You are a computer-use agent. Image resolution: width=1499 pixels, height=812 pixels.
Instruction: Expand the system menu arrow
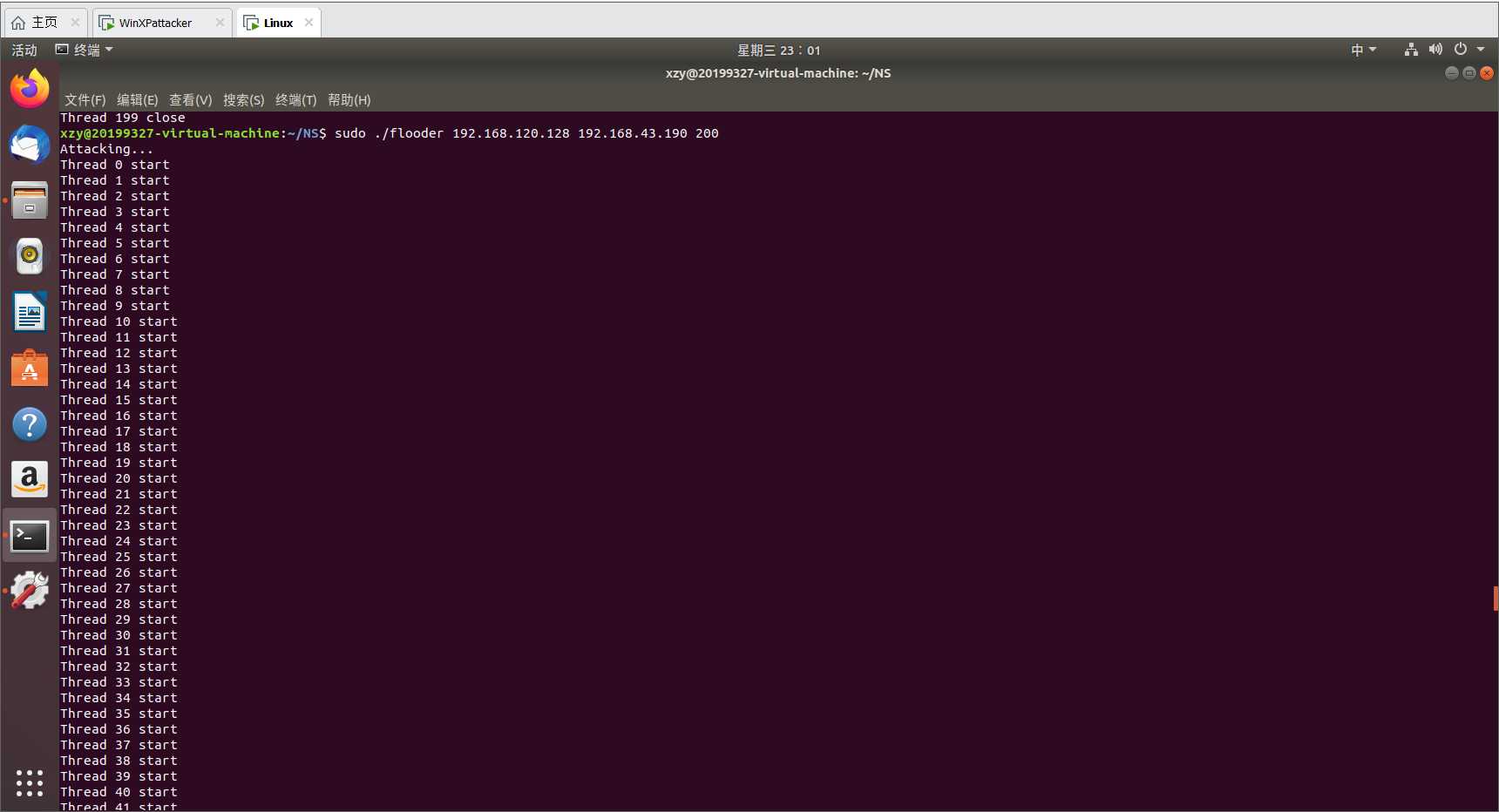click(1481, 50)
